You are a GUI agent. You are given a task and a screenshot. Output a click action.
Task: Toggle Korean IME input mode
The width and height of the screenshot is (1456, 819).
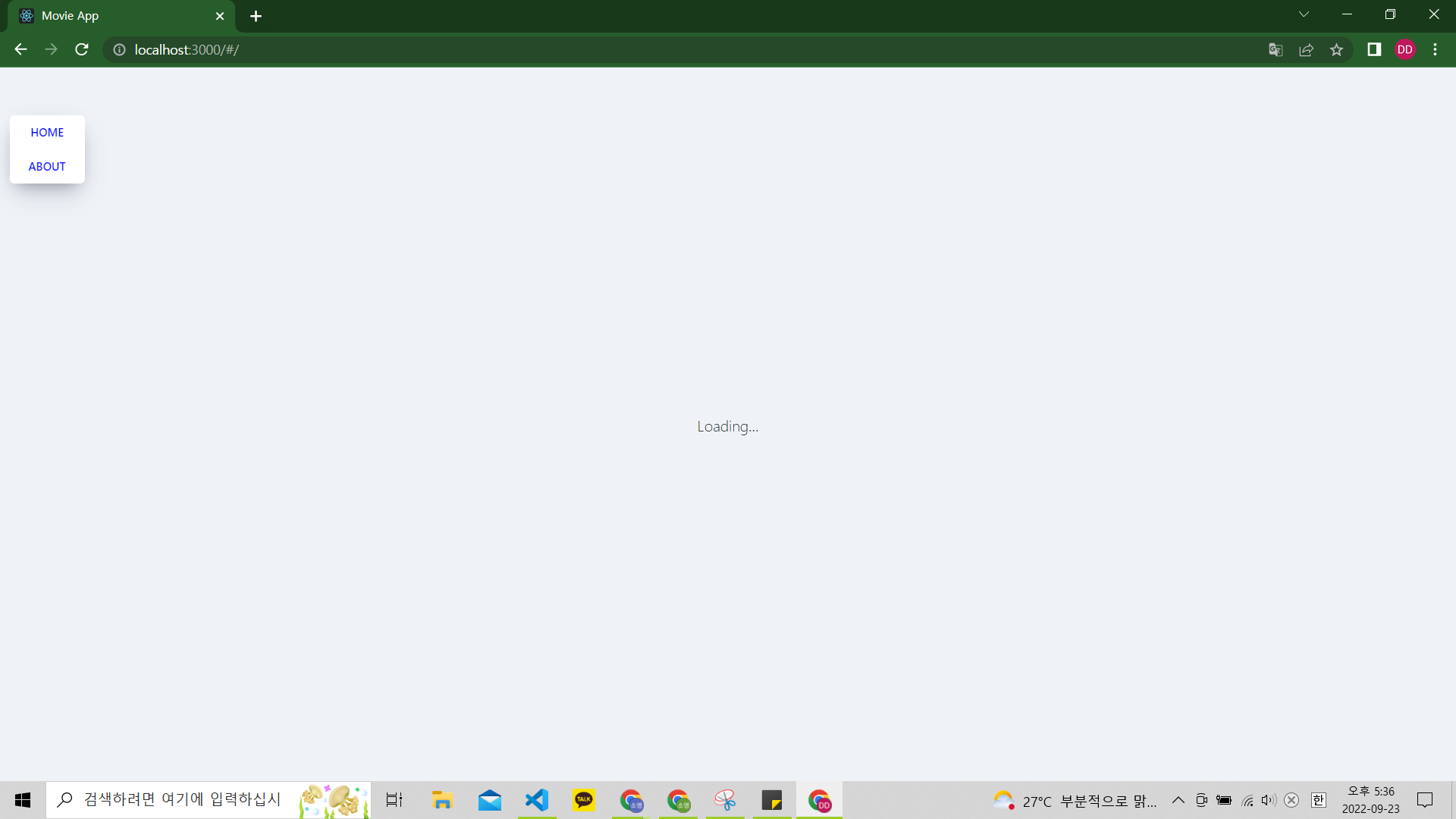1319,800
